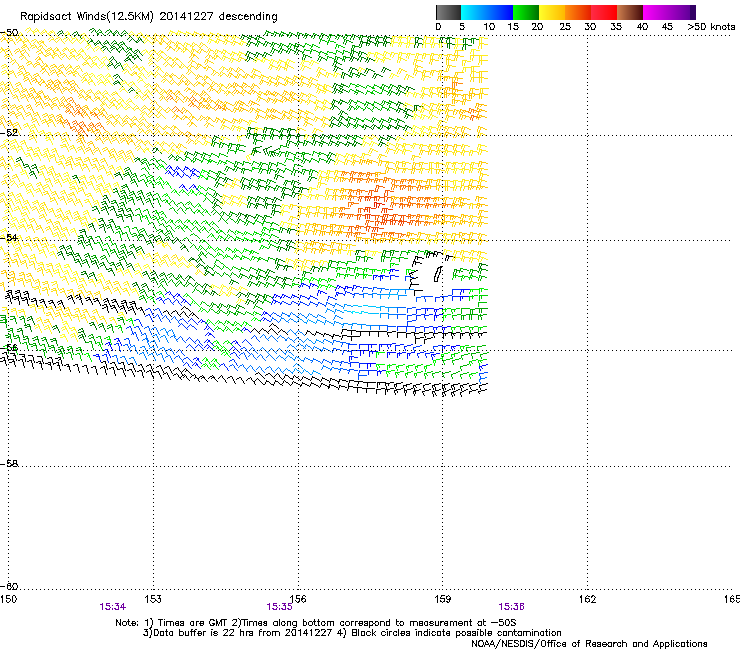Click the green 15-20 knots legend swatch

[526, 12]
